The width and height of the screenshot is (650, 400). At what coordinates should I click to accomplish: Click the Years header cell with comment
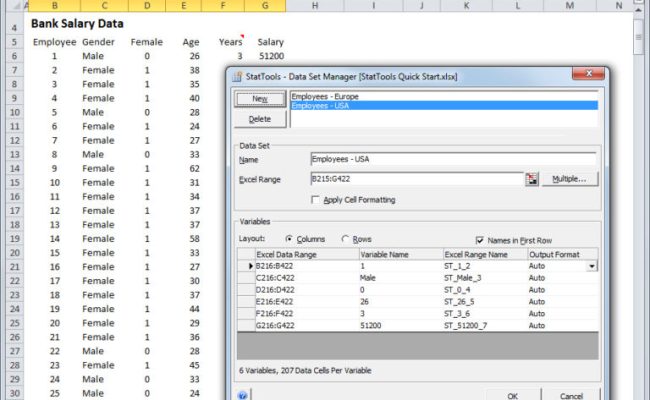pyautogui.click(x=230, y=42)
